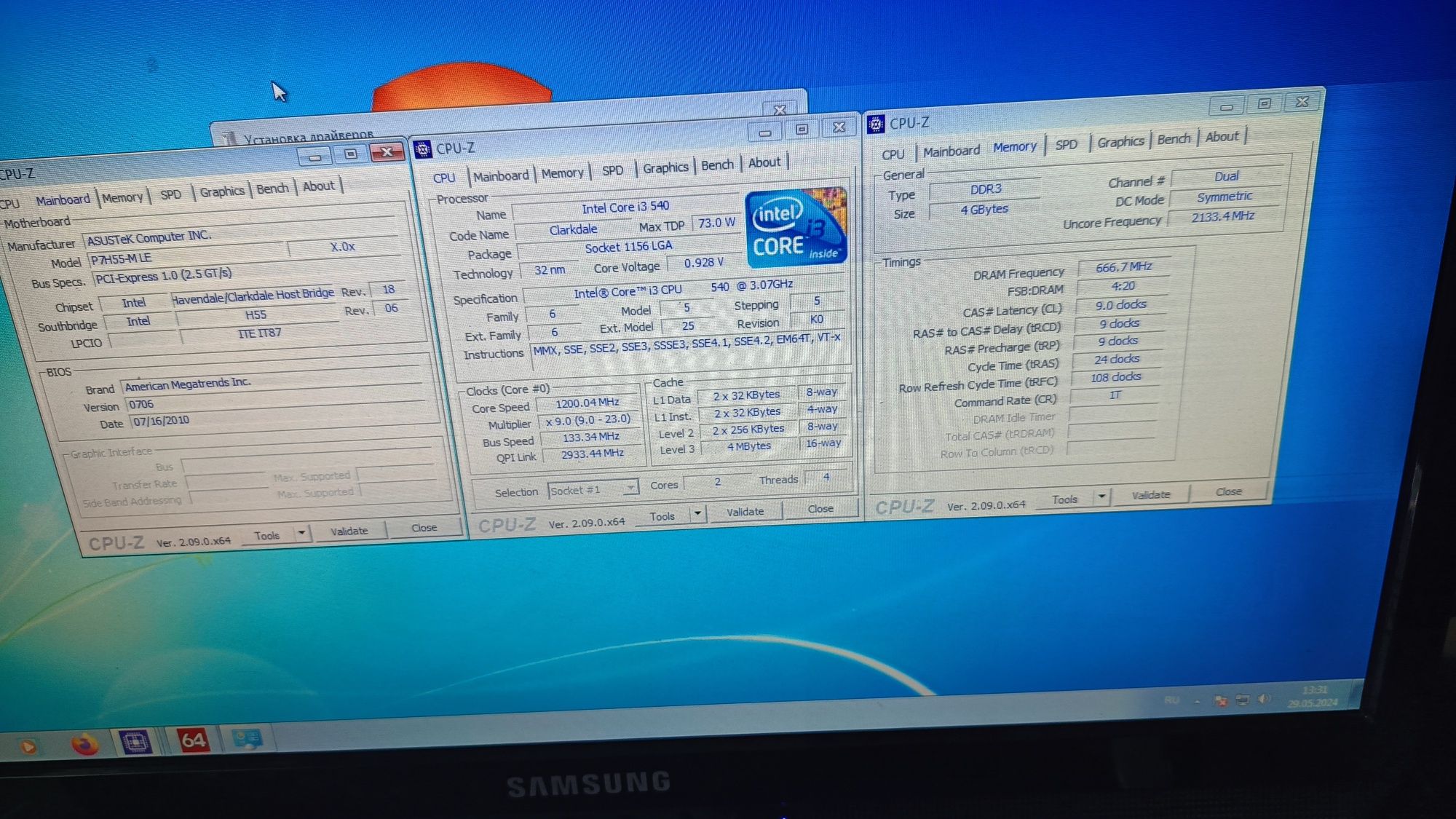The image size is (1456, 819).
Task: Open Mainboard tab in right CPU-Z window
Action: click(951, 151)
